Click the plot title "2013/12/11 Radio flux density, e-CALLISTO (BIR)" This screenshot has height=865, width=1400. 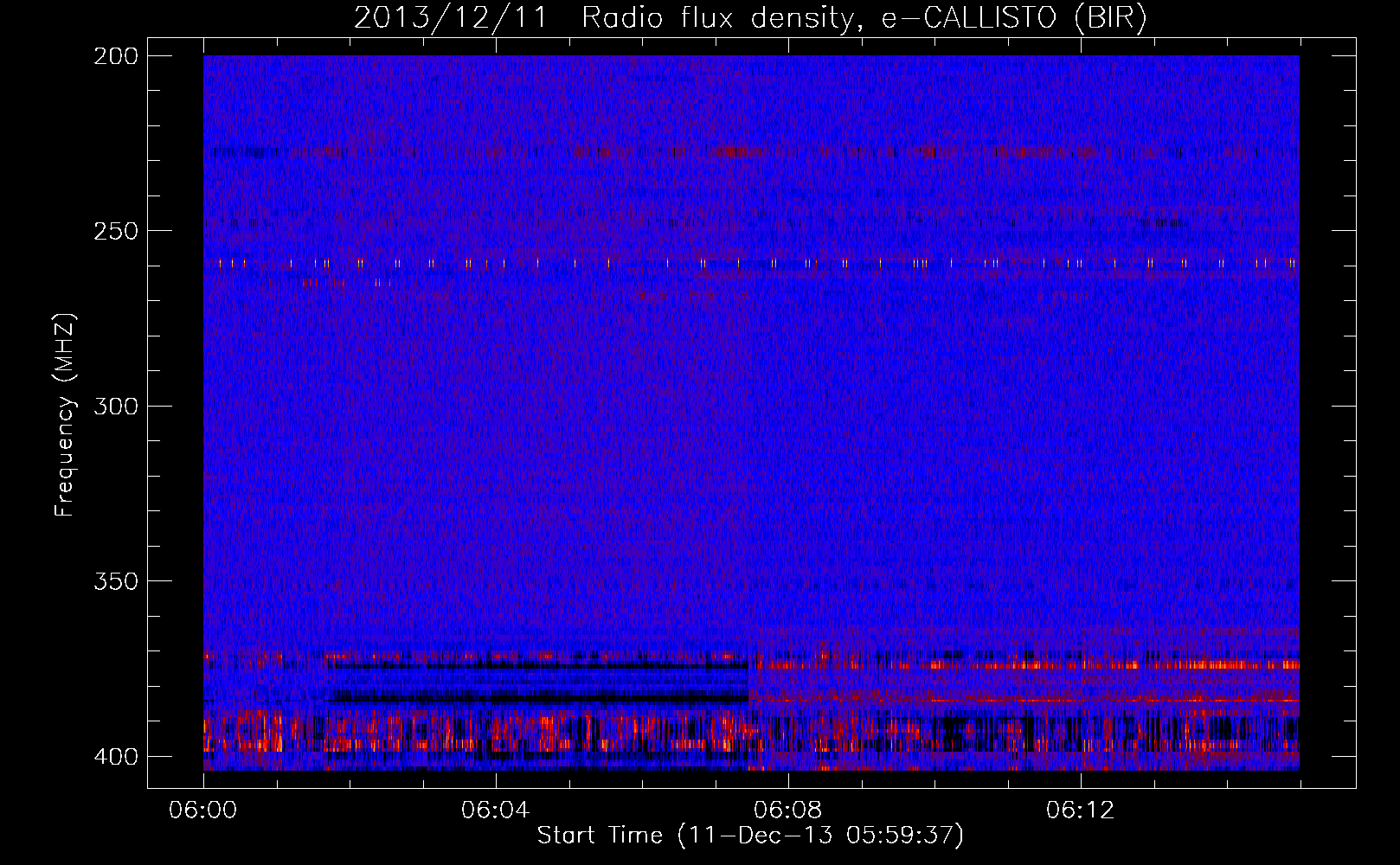coord(750,18)
